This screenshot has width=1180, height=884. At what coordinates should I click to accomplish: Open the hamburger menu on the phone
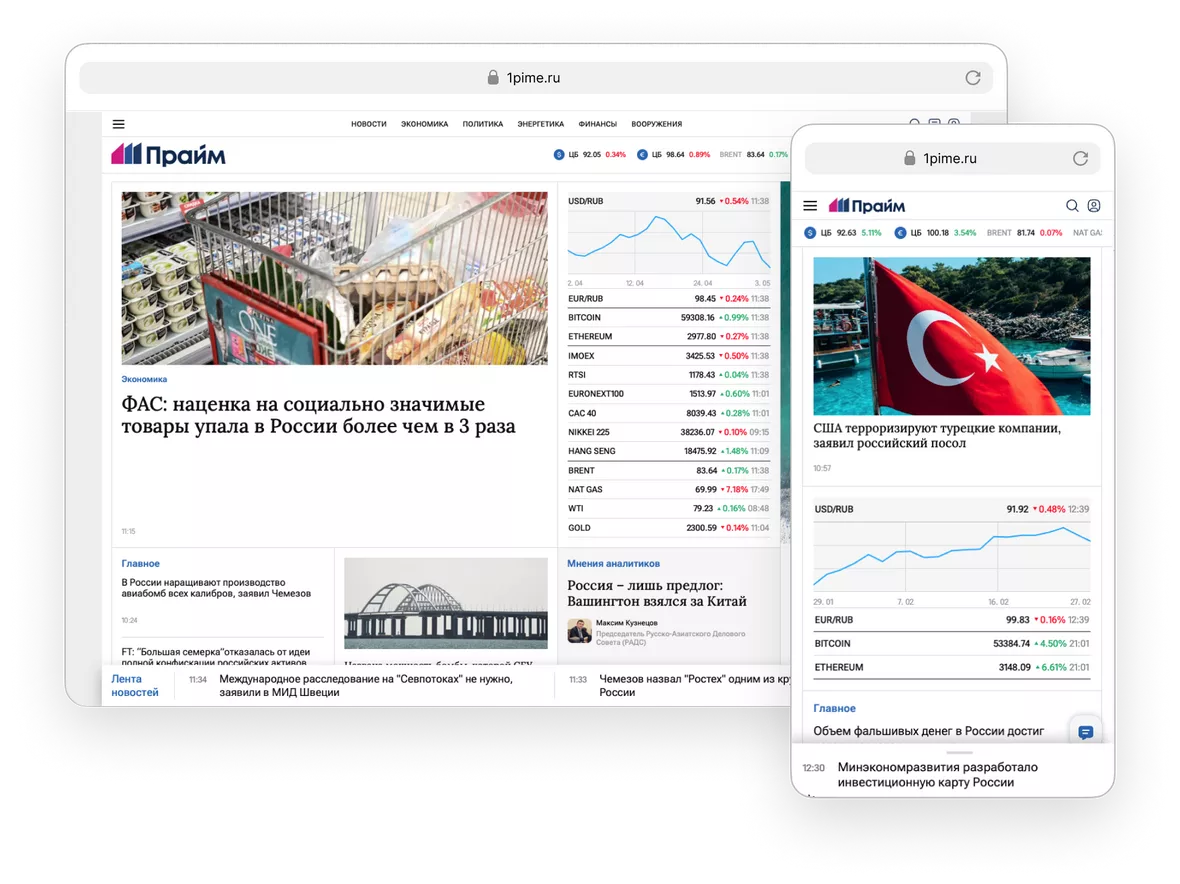(810, 205)
